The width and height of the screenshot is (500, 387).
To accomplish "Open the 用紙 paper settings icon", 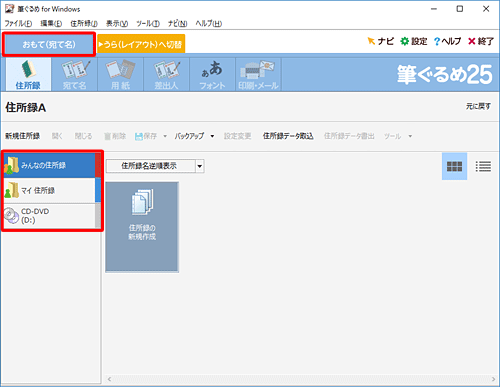I will pos(120,74).
